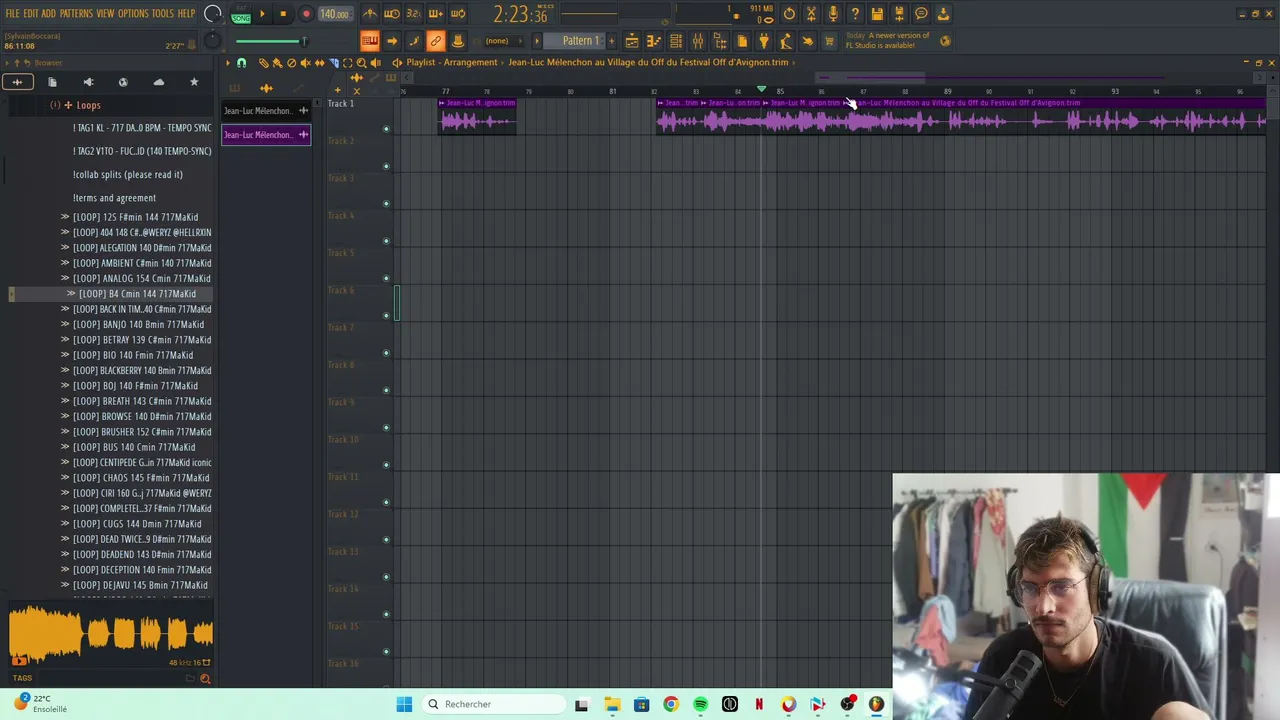Click the globe icon in news panel
1280x720 pixels.
[945, 41]
